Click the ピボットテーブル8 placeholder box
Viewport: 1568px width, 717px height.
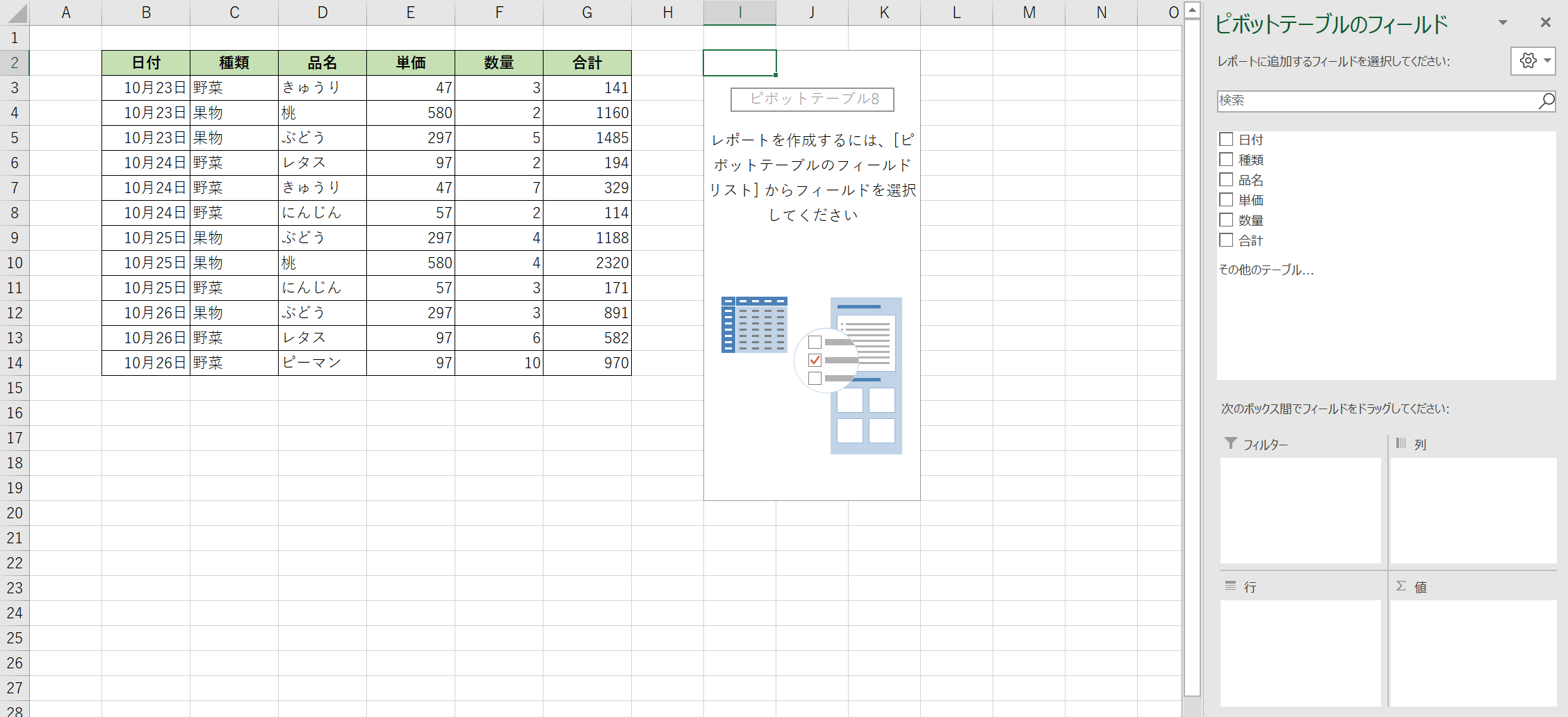tap(812, 99)
